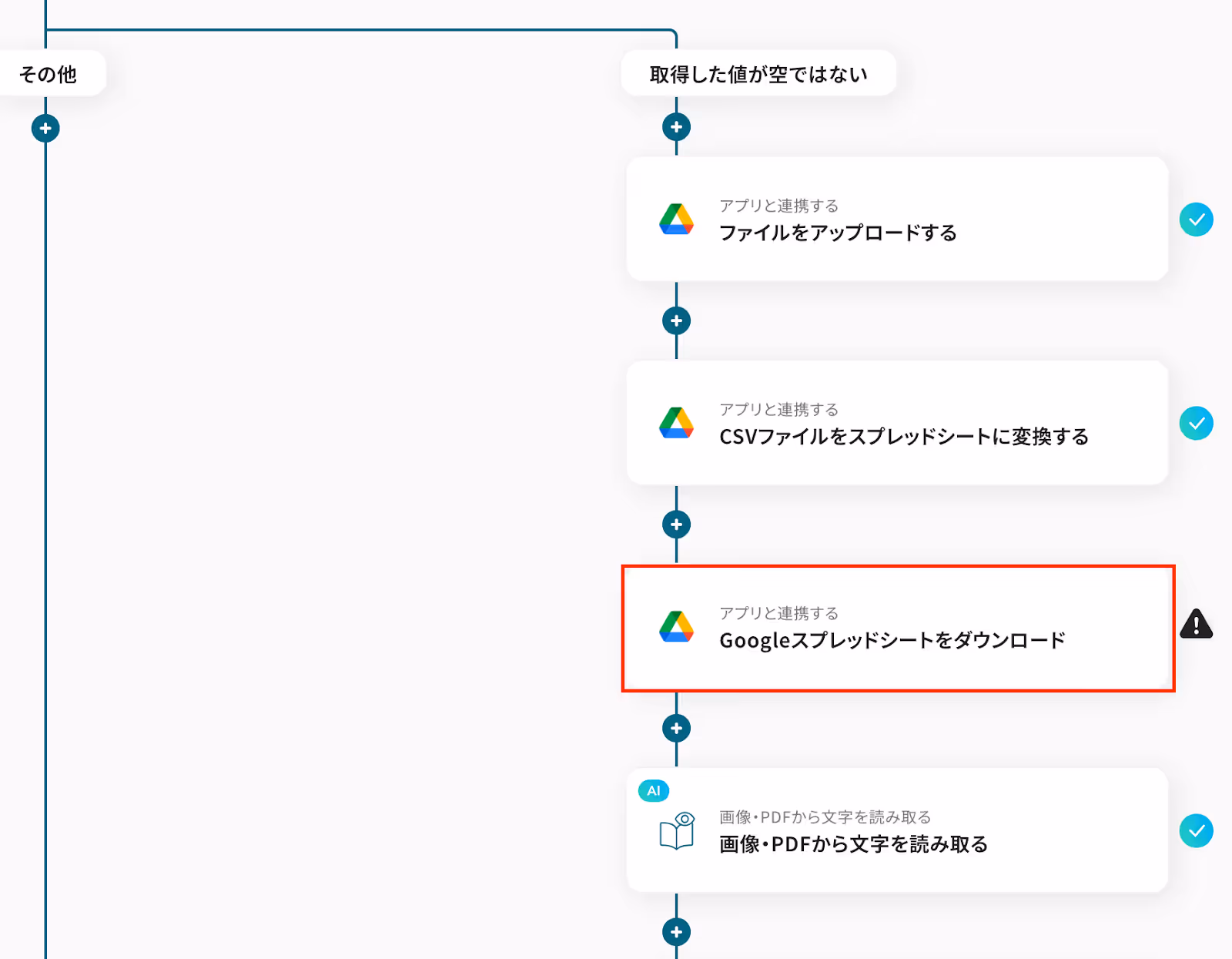This screenshot has height=959, width=1232.
Task: Add a step after CSVファイル変換 card
Action: click(x=676, y=525)
